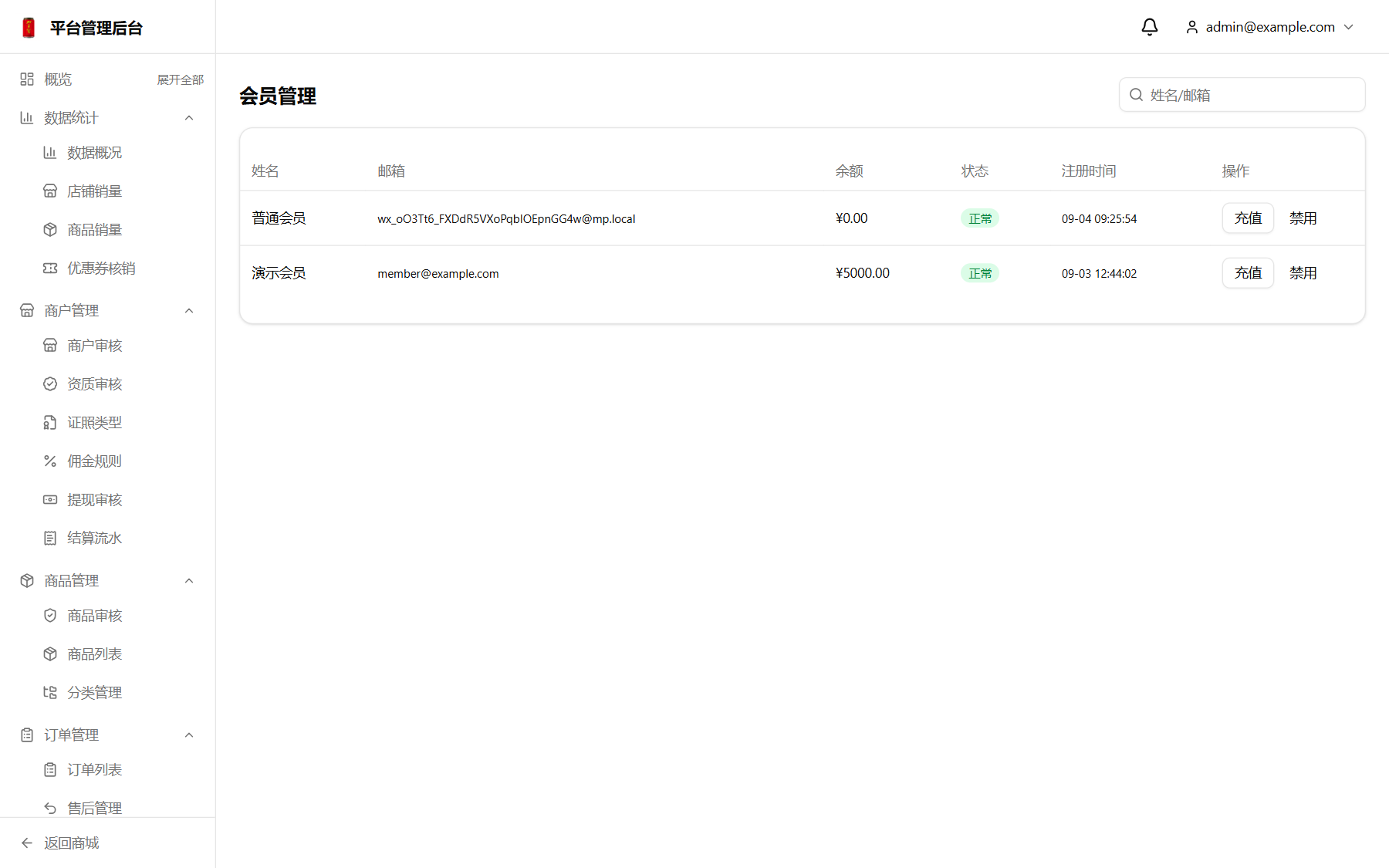
Task: Open the notification bell icon
Action: tap(1149, 27)
